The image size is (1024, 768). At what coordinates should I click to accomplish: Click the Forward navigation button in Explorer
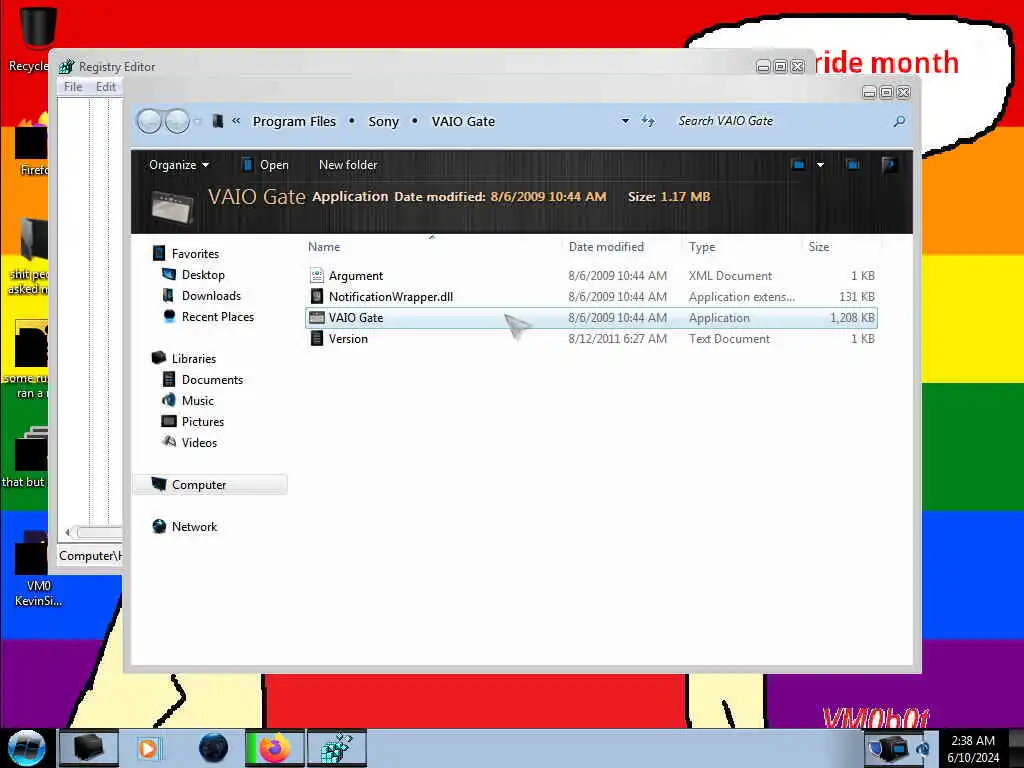177,121
